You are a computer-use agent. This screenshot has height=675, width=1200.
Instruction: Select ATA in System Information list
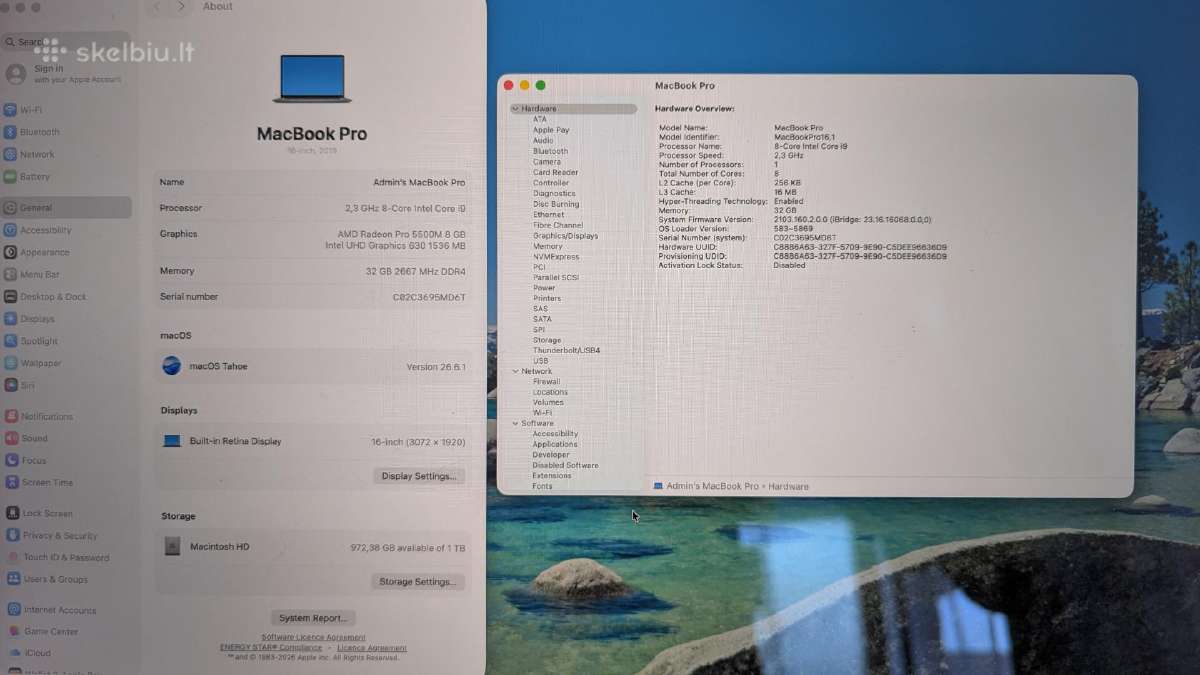540,119
